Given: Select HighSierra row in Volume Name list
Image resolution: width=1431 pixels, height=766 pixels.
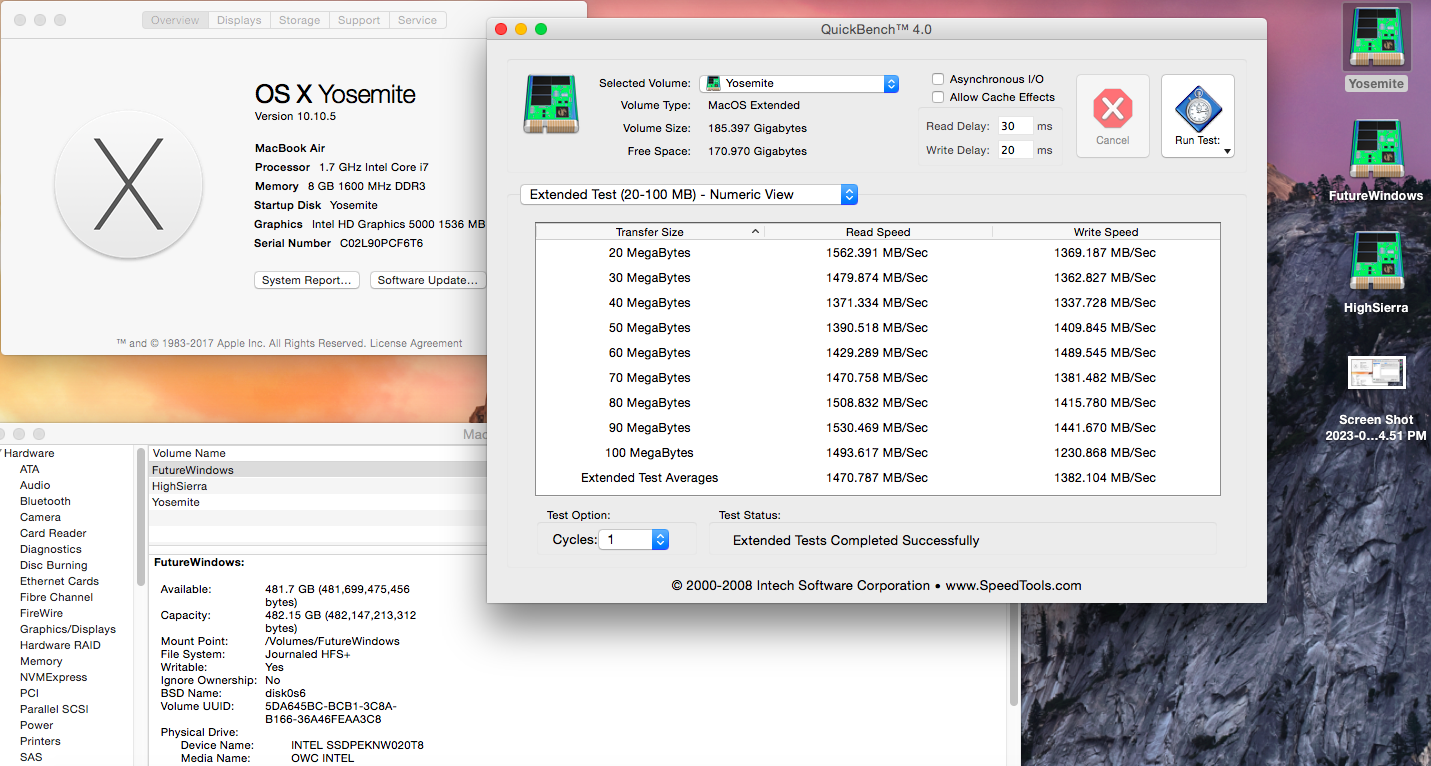Looking at the screenshot, I should click(x=317, y=486).
